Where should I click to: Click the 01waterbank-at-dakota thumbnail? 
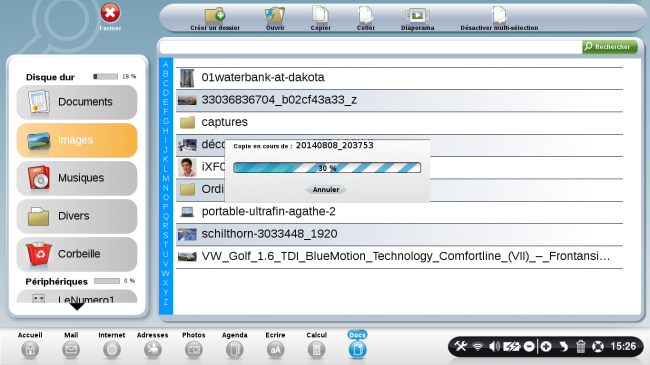click(187, 78)
